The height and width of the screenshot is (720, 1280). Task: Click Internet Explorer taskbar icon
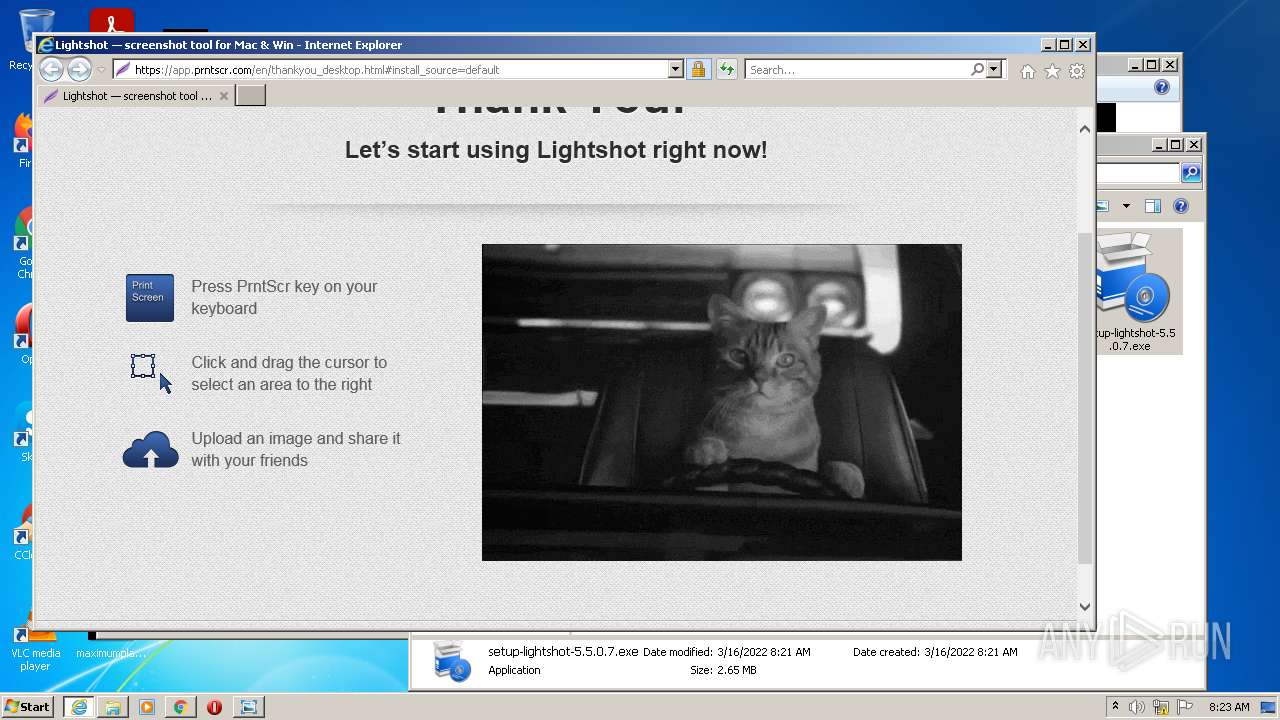(x=78, y=707)
